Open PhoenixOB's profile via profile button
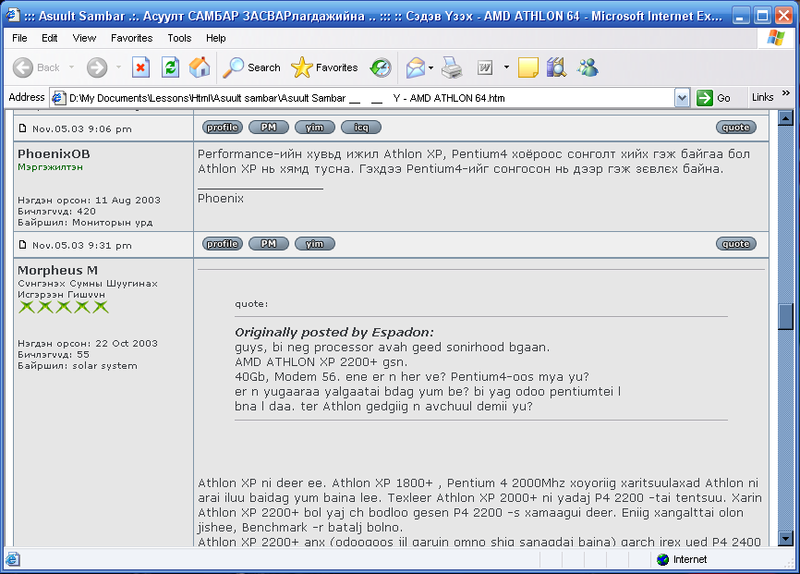The width and height of the screenshot is (800, 574). tap(222, 244)
